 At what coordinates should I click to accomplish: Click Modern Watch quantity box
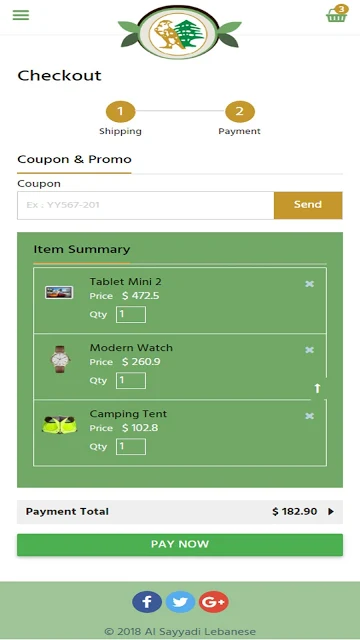click(131, 381)
